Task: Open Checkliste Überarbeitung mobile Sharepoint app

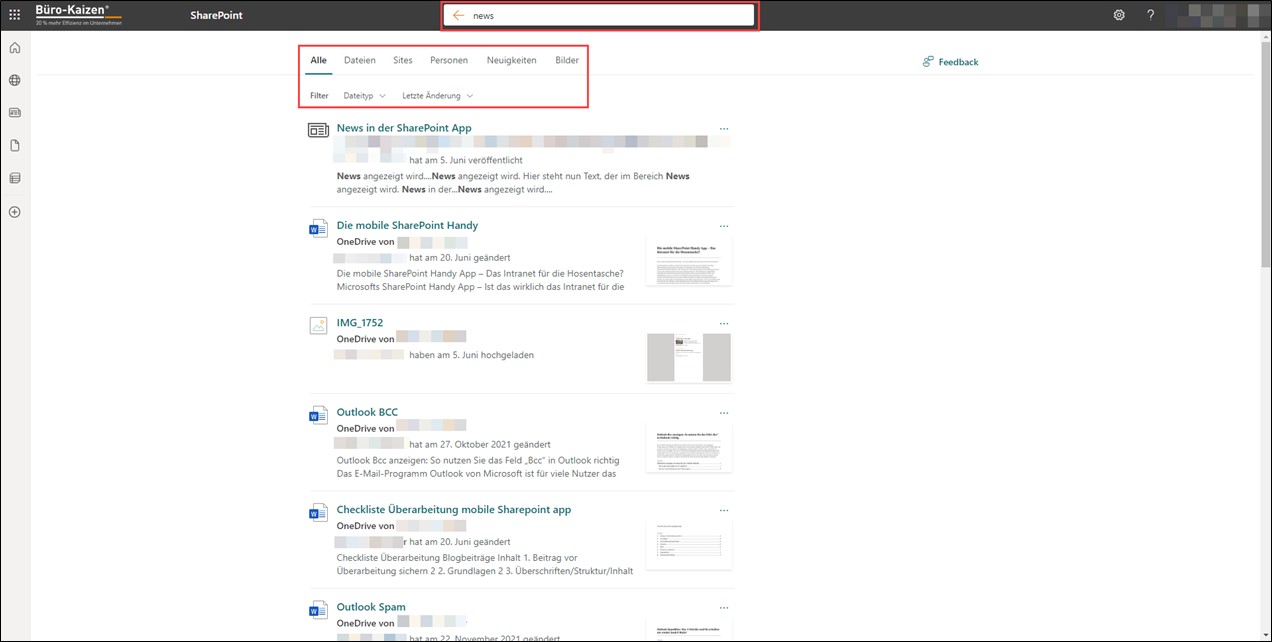Action: coord(454,509)
